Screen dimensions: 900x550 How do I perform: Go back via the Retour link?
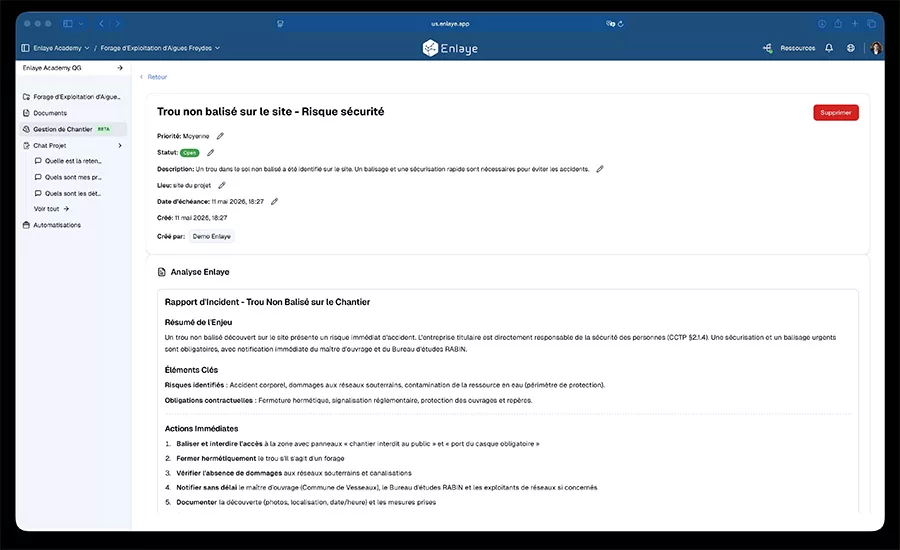coord(154,77)
